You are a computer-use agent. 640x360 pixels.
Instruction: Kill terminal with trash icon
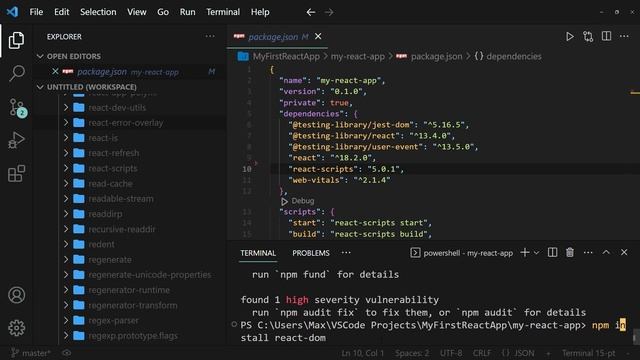(570, 253)
